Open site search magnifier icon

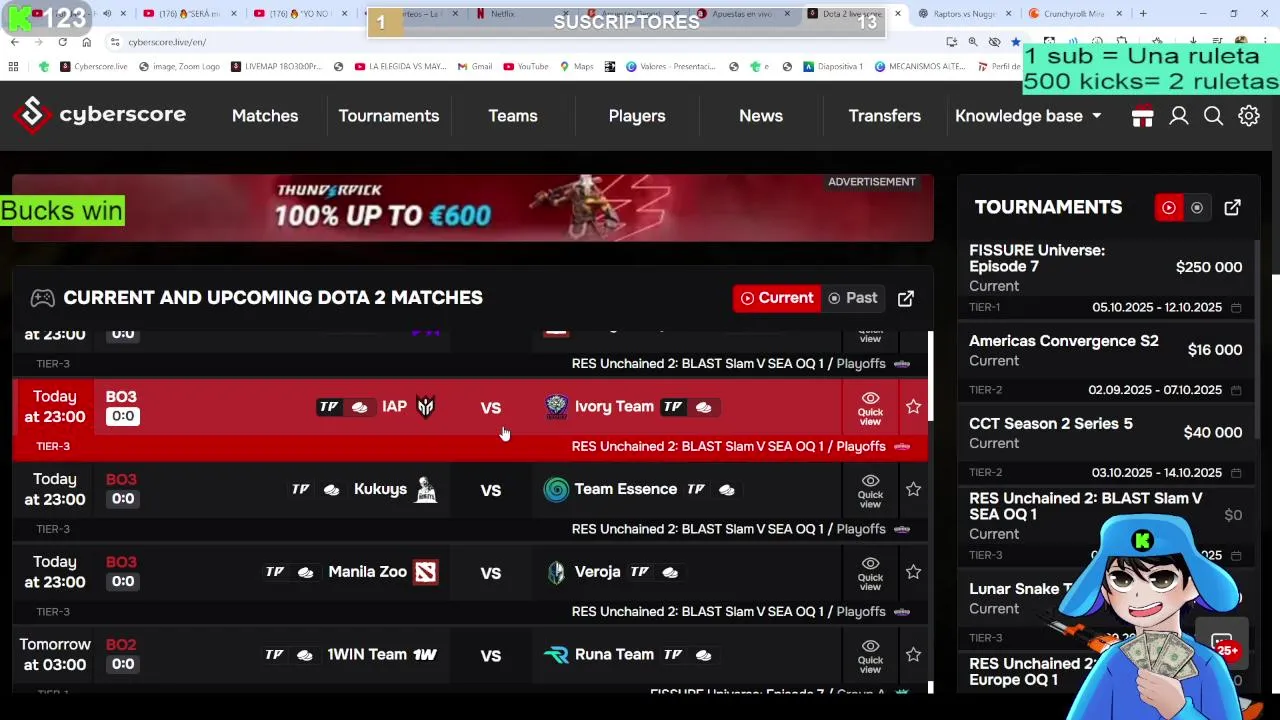(1213, 116)
